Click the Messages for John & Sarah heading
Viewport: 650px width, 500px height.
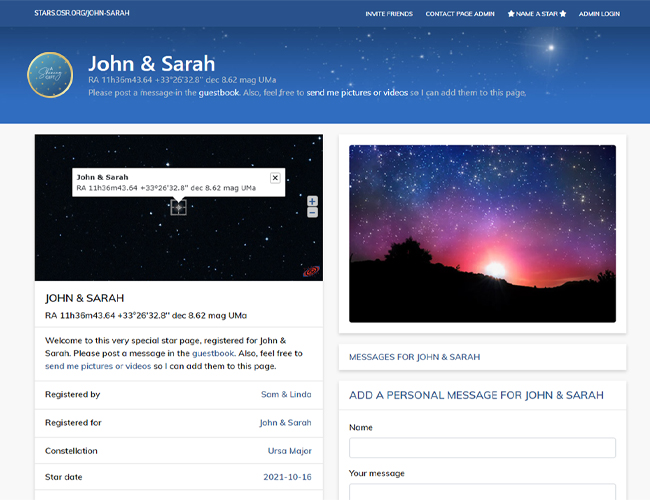(x=414, y=357)
